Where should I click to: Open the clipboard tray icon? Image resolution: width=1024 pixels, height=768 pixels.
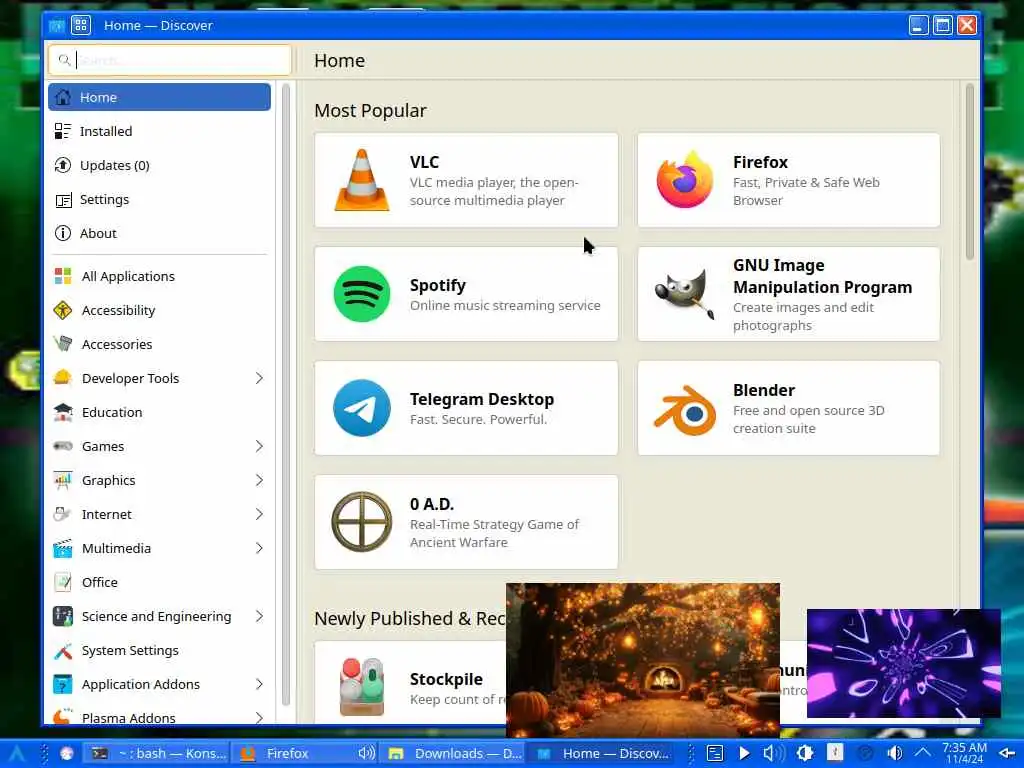pyautogui.click(x=715, y=753)
